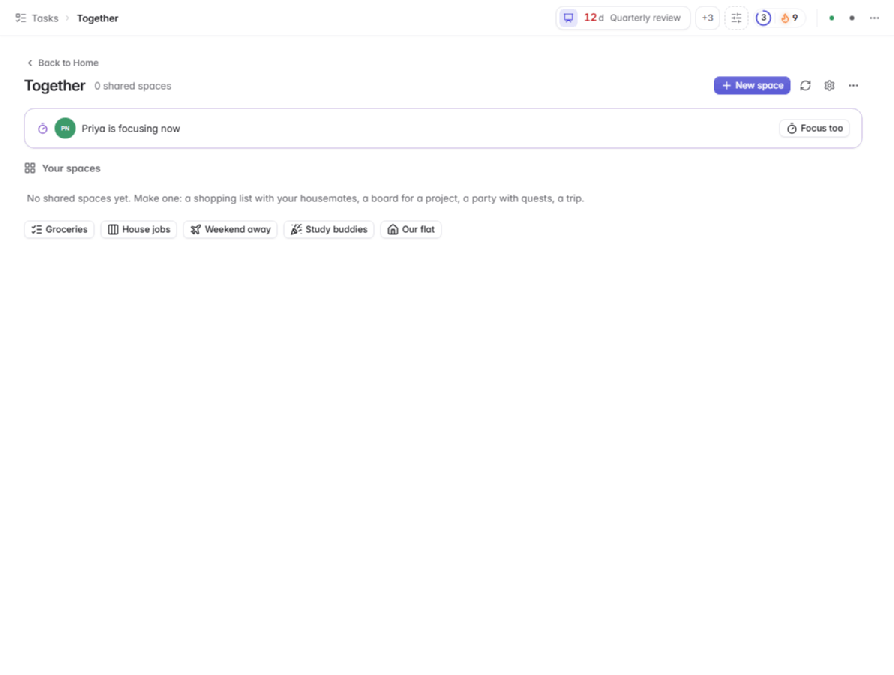The width and height of the screenshot is (894, 675).
Task: Pick the Our flat template chip
Action: point(411,229)
